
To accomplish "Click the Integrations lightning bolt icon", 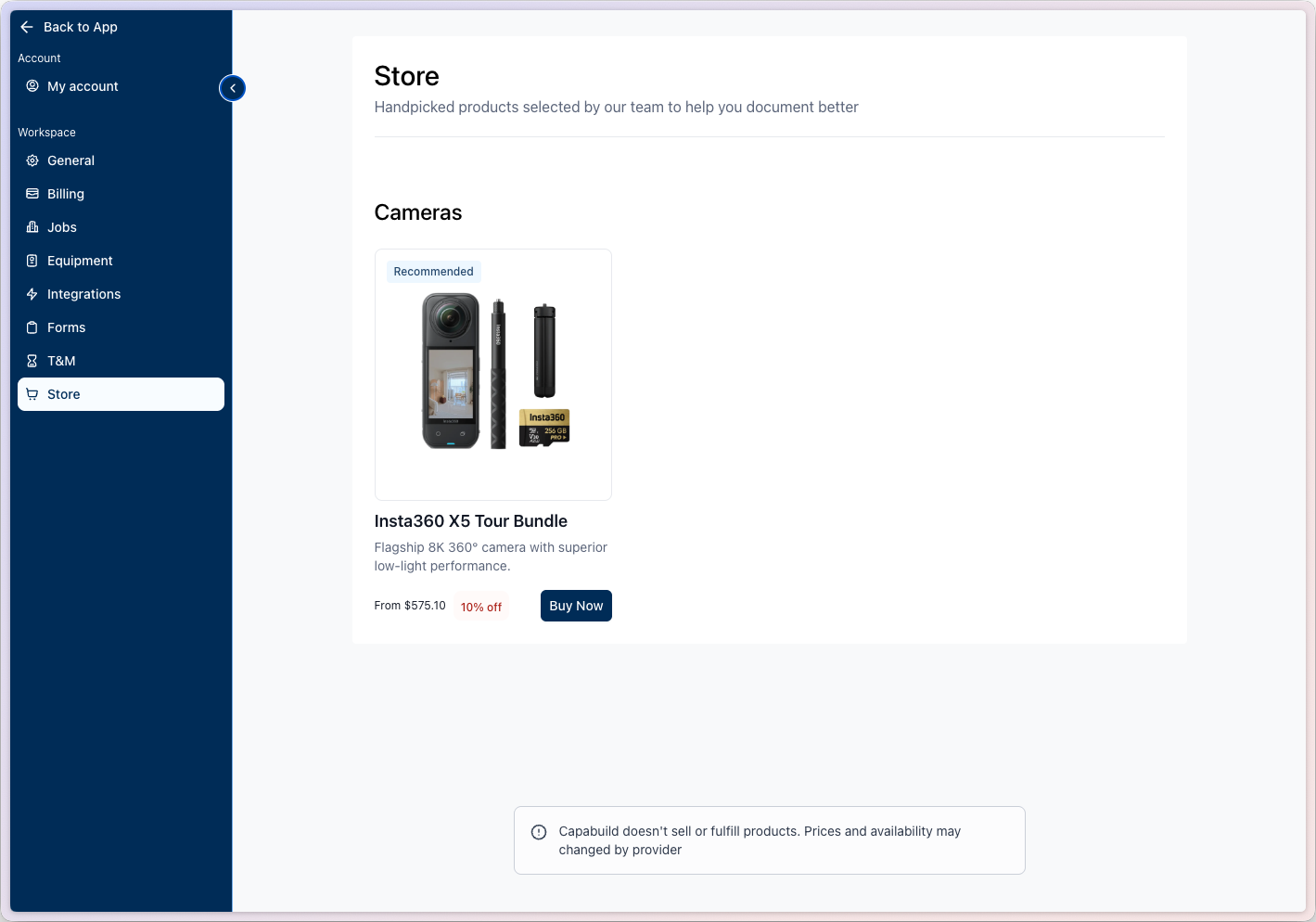I will tap(32, 294).
